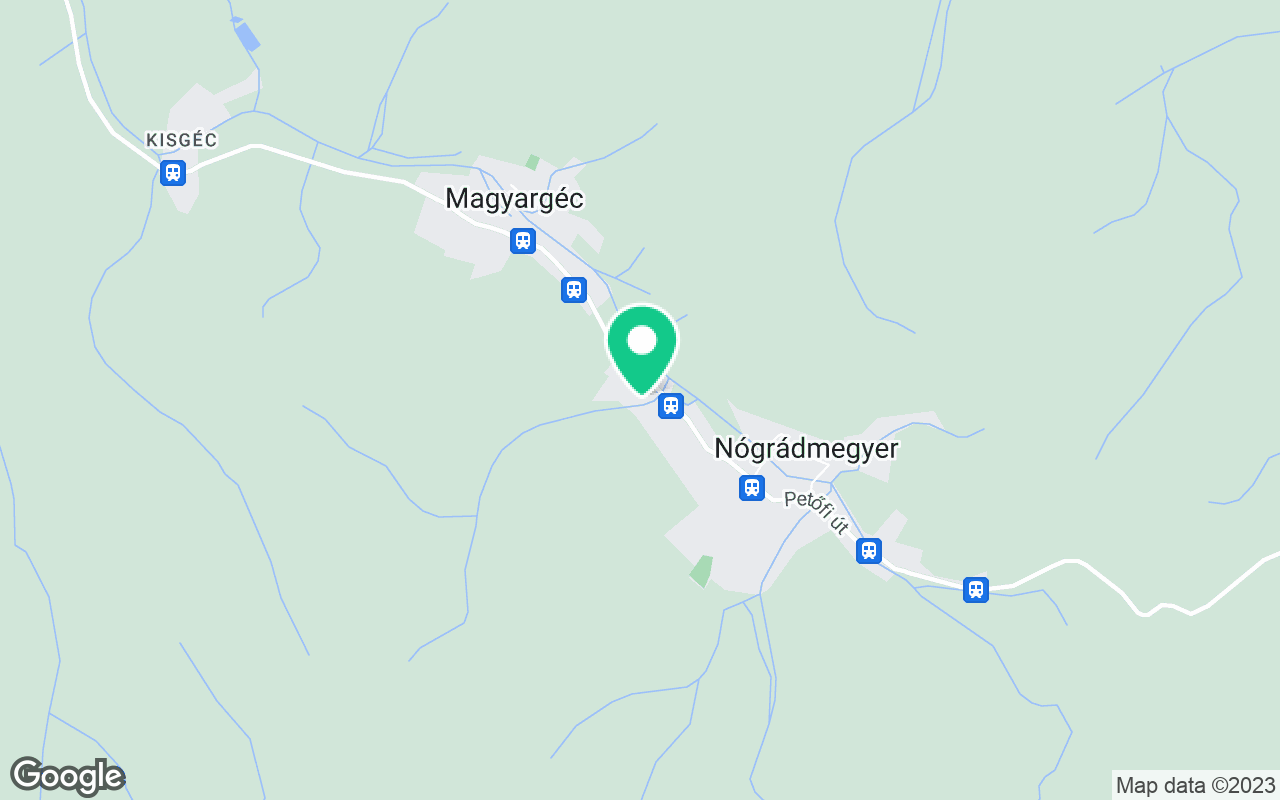Select the Nógrádmegyer town label

[806, 449]
